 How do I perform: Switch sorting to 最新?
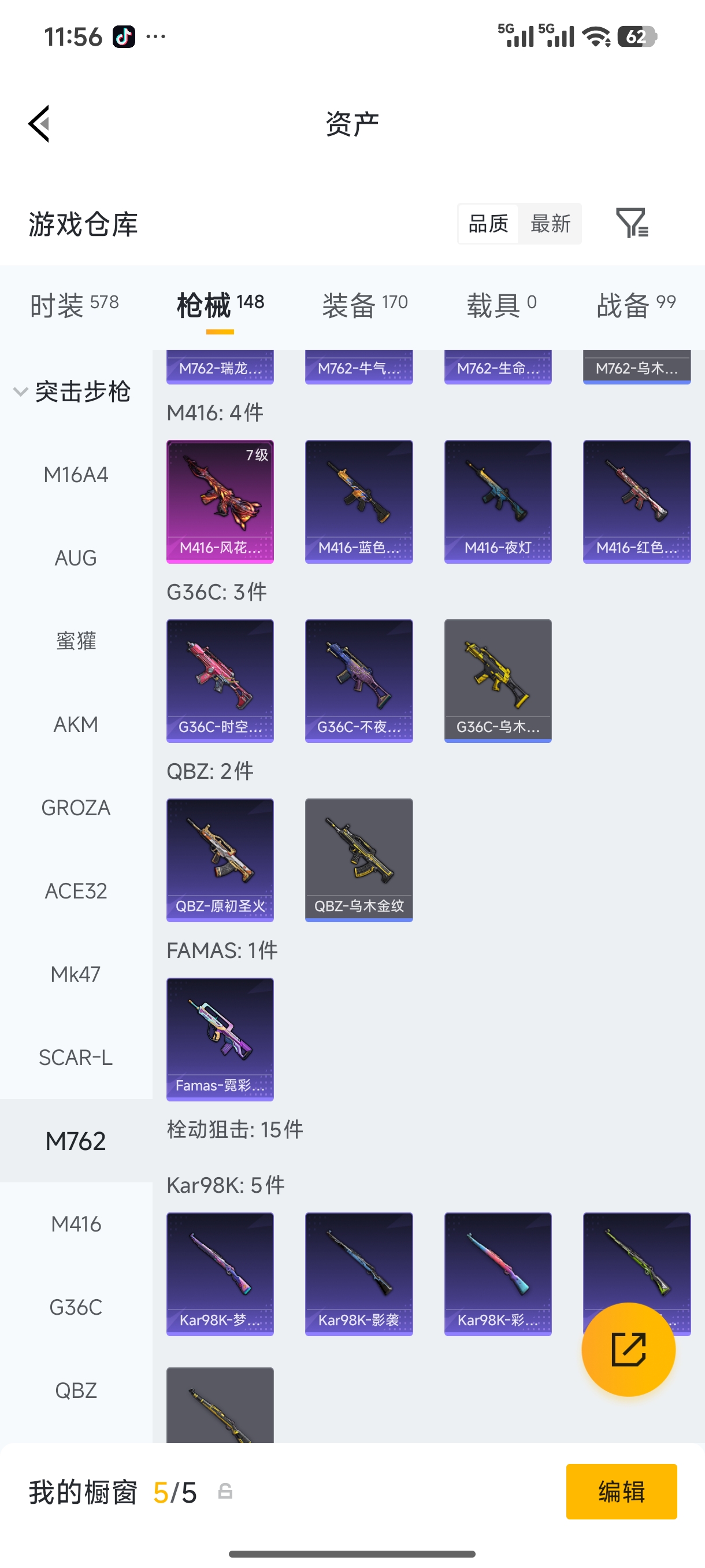551,223
